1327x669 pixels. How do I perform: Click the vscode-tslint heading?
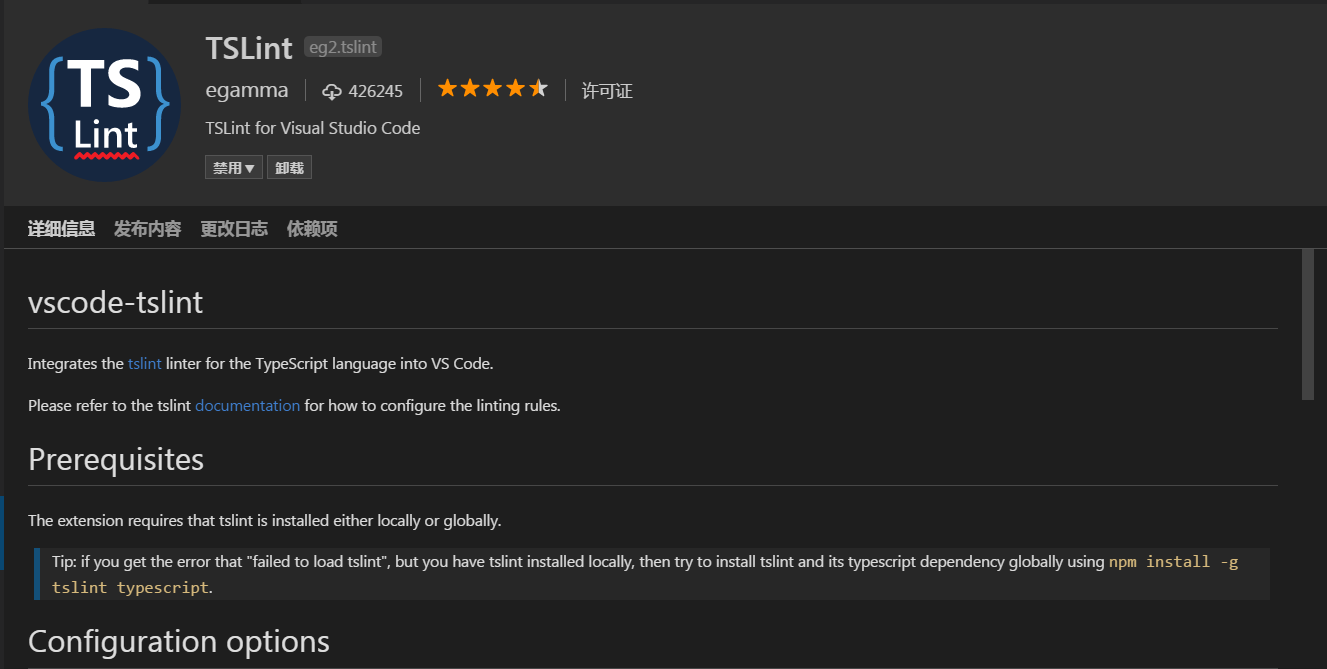pos(116,302)
